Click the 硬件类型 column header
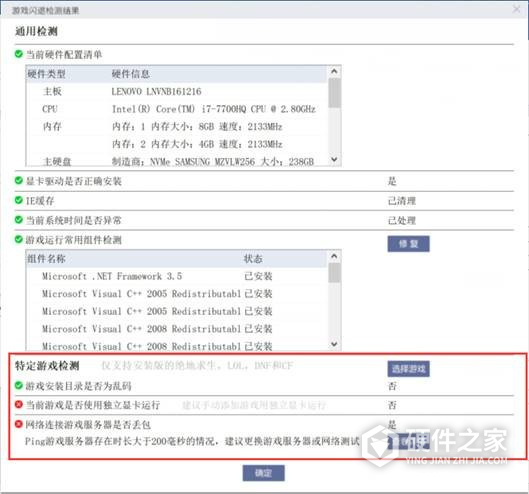The width and height of the screenshot is (529, 494). pyautogui.click(x=47, y=74)
